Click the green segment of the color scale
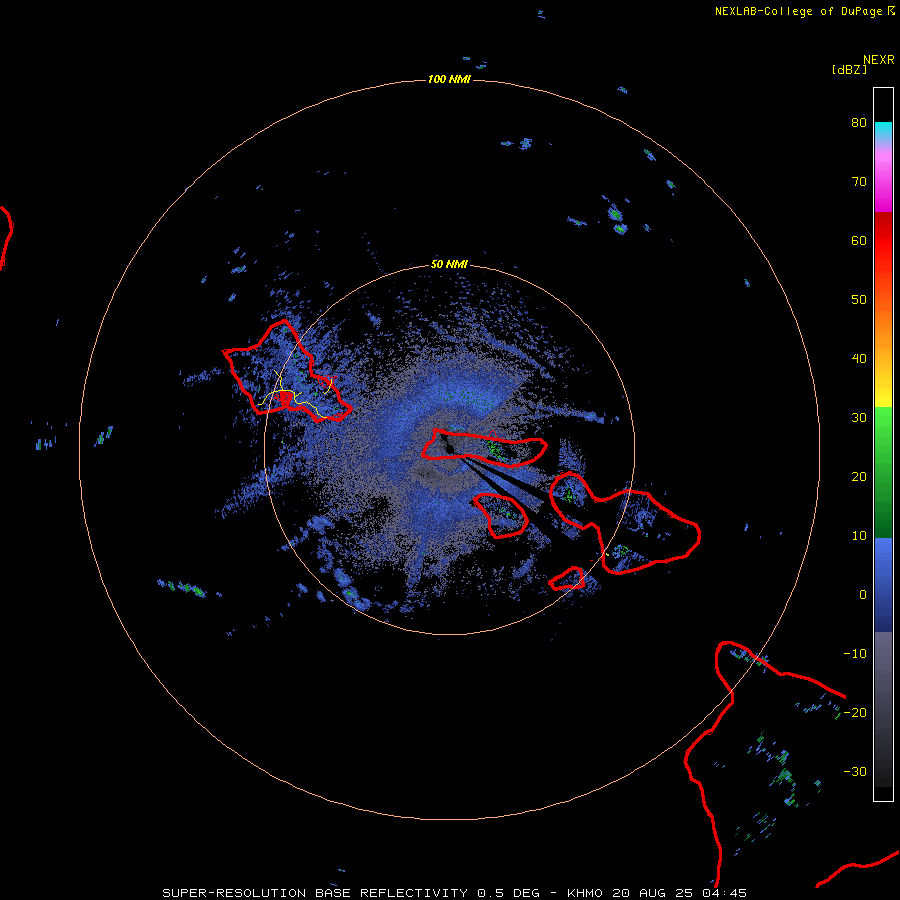 tap(883, 472)
